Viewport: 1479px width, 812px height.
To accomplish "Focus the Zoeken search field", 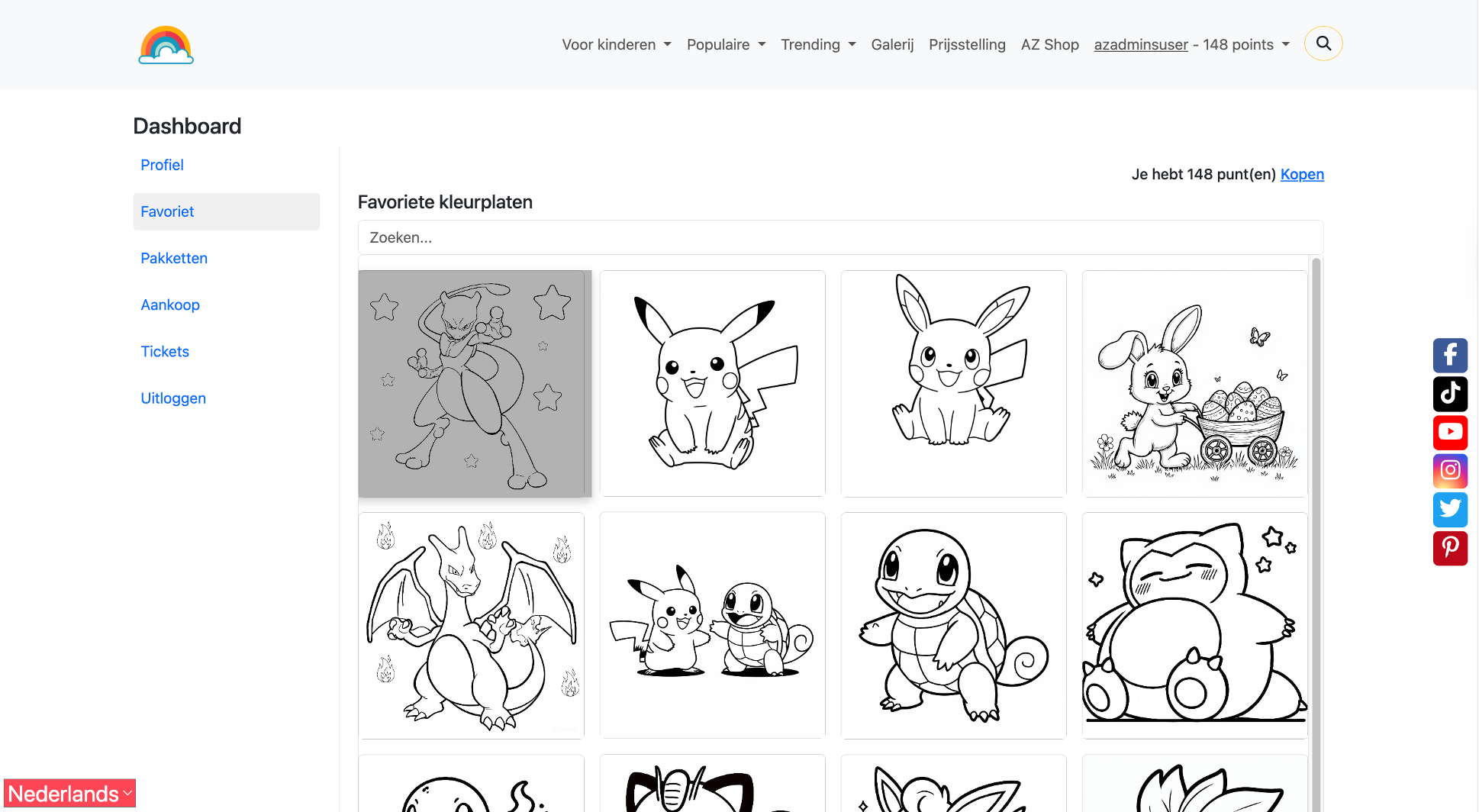I will 840,237.
